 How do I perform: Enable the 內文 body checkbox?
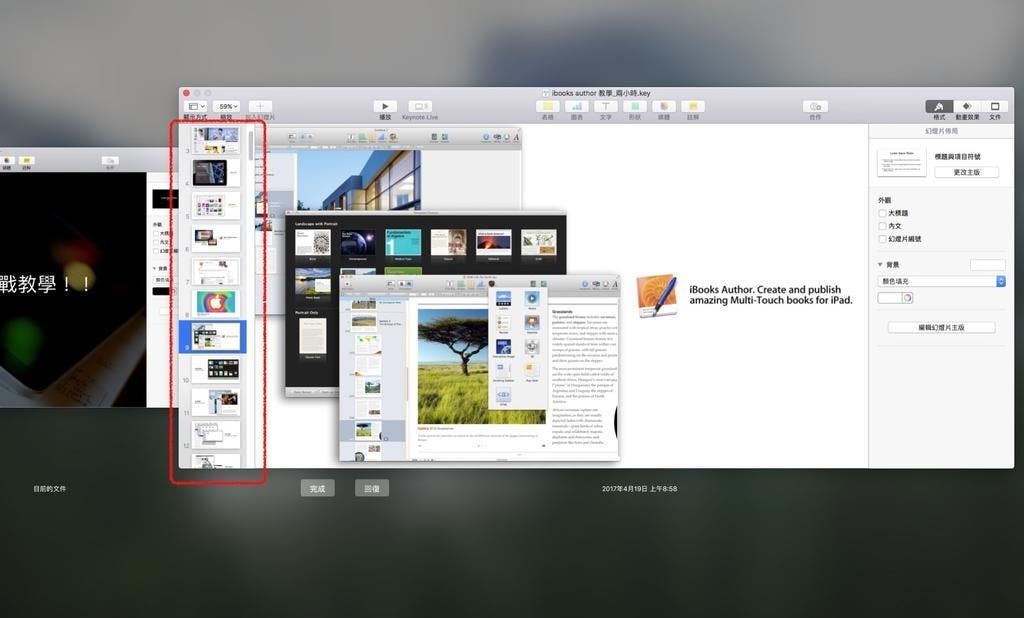coord(882,226)
